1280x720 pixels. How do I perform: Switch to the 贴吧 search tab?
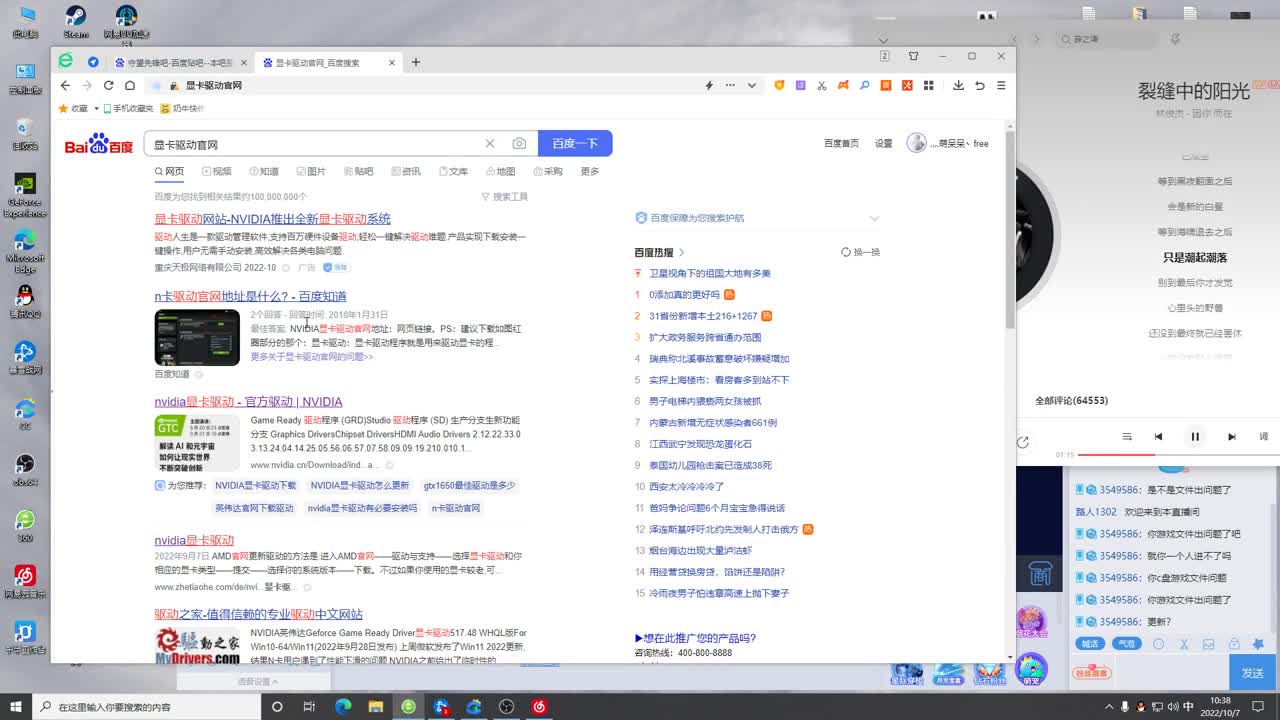click(358, 171)
